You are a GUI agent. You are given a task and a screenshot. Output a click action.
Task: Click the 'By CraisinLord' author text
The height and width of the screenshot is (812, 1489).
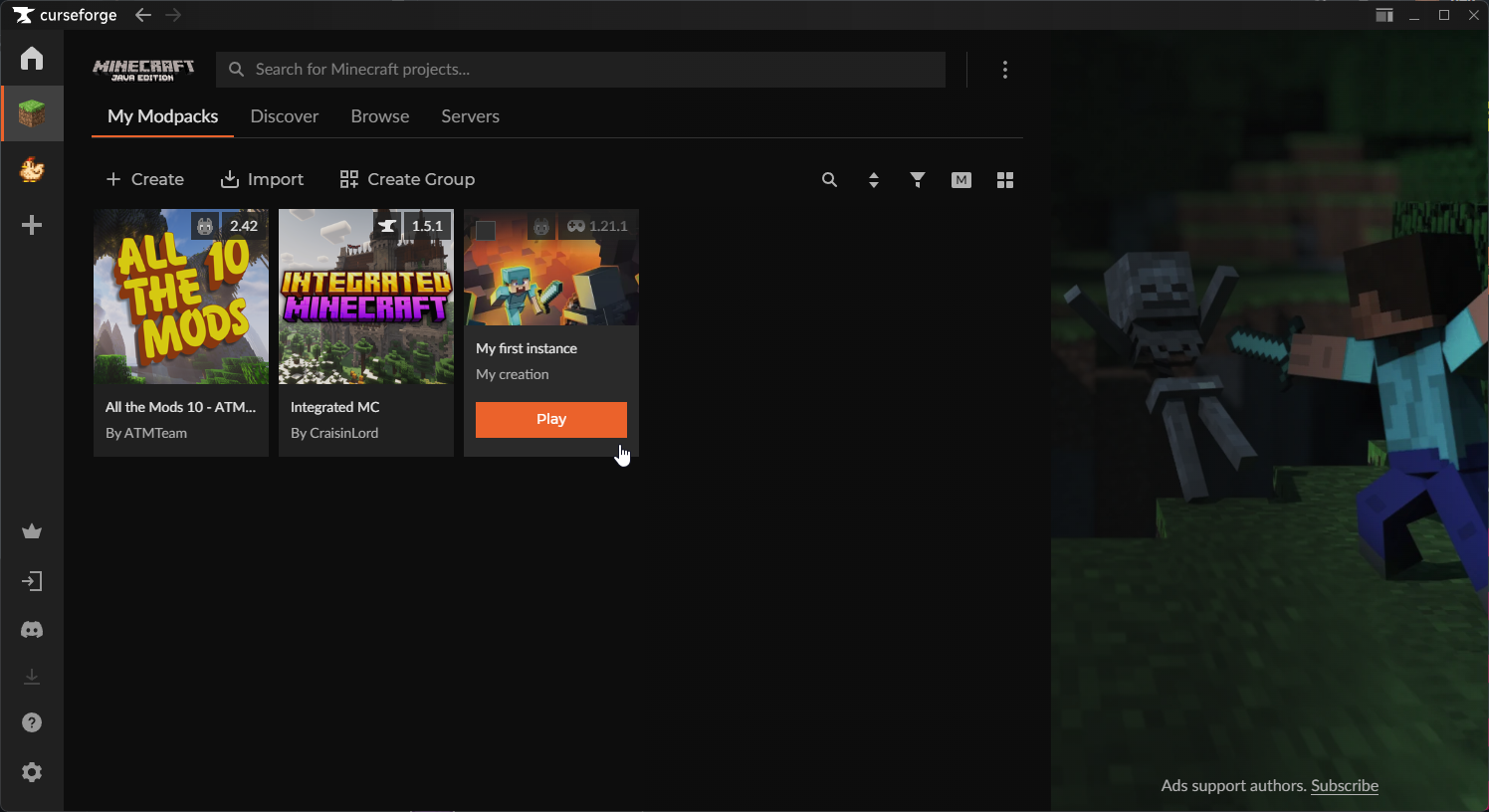tap(334, 433)
